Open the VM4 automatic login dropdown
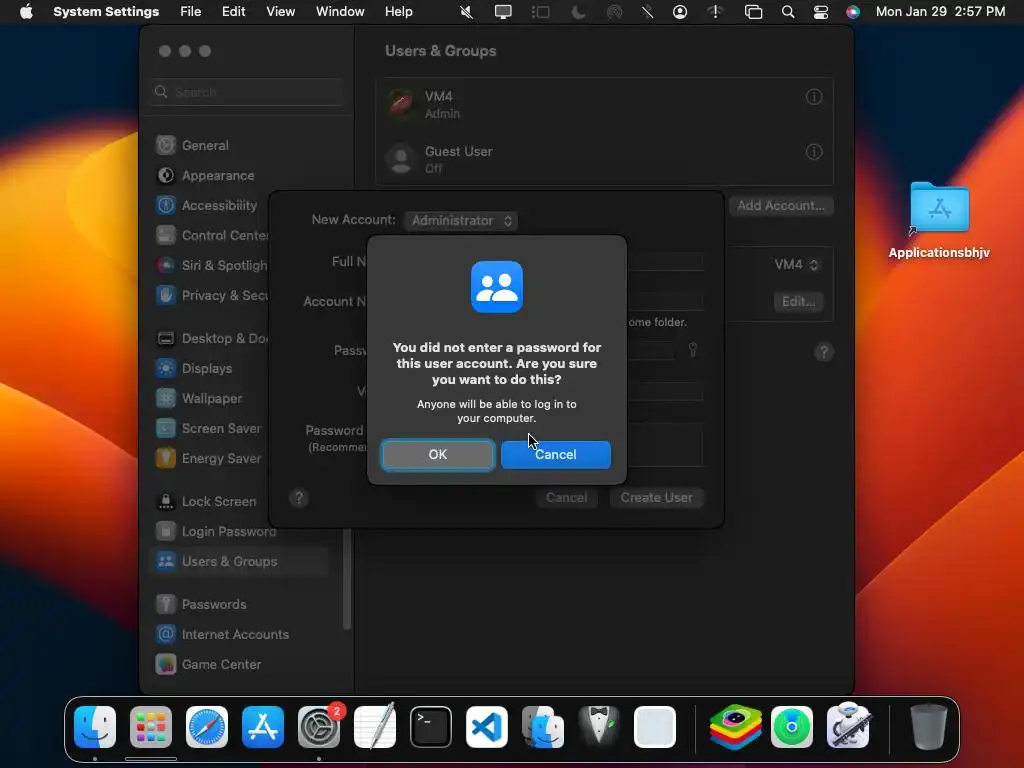Viewport: 1024px width, 768px height. pyautogui.click(x=796, y=264)
